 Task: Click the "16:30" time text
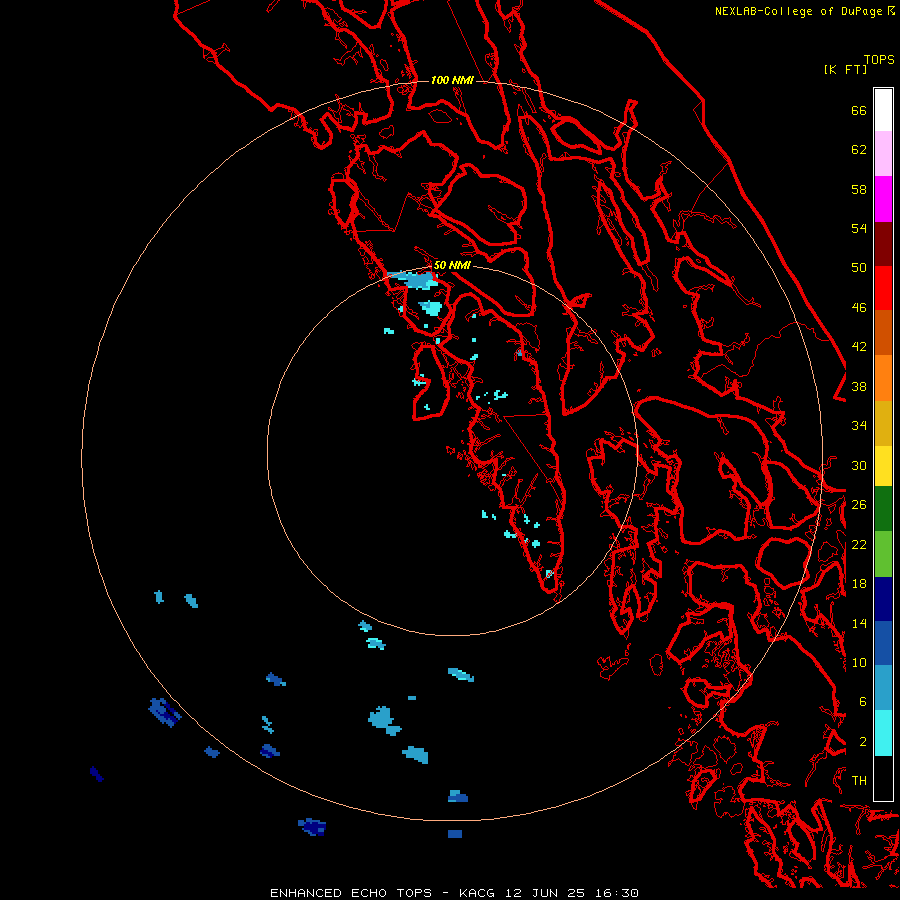point(616,893)
